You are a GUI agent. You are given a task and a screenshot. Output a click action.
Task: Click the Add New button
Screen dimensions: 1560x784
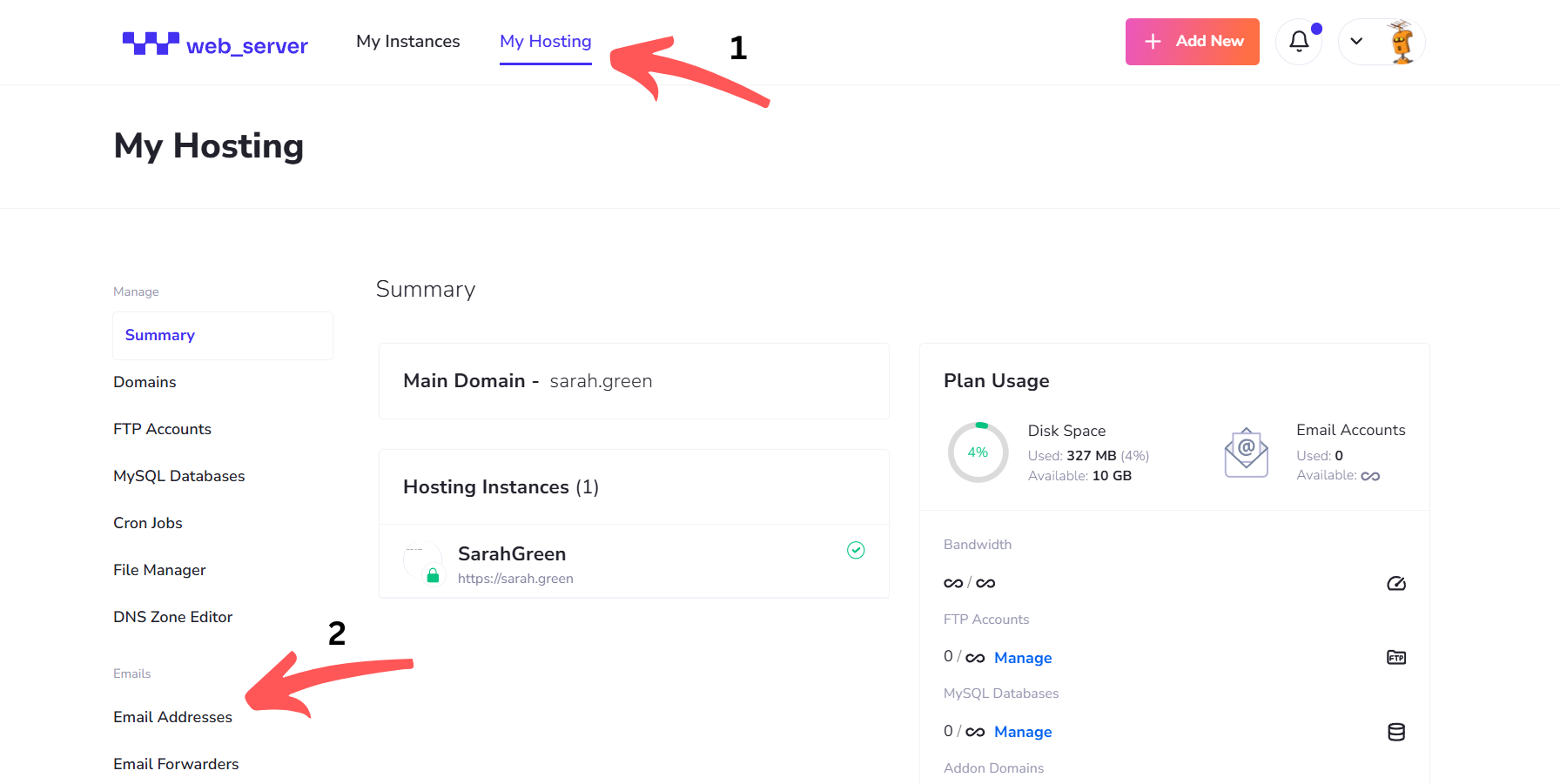click(x=1193, y=41)
